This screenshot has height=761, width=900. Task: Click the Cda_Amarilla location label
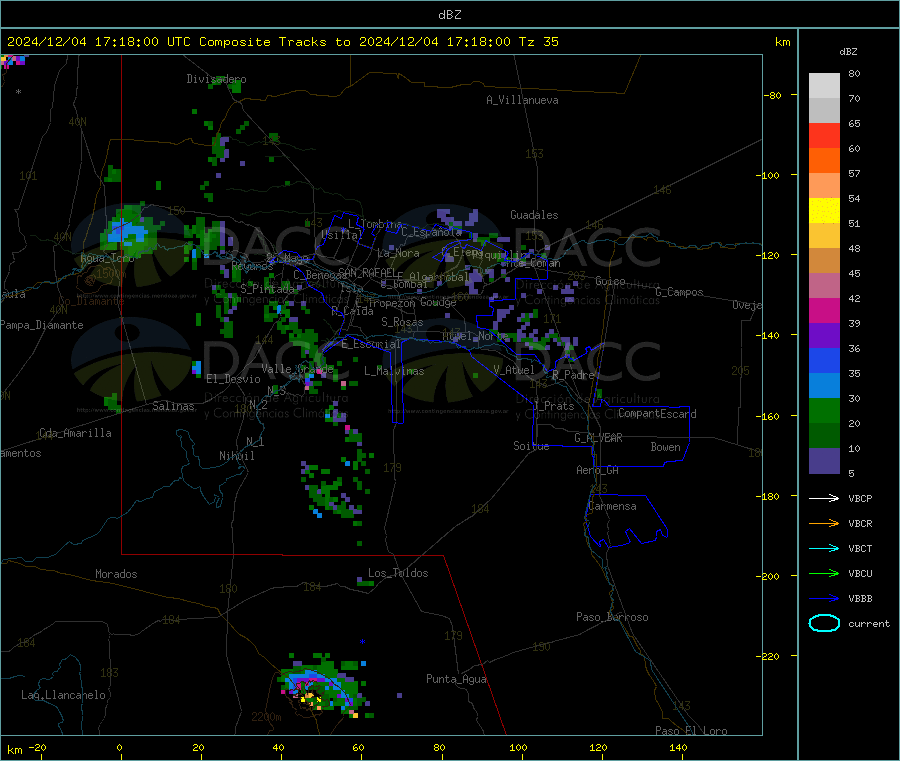pyautogui.click(x=75, y=433)
